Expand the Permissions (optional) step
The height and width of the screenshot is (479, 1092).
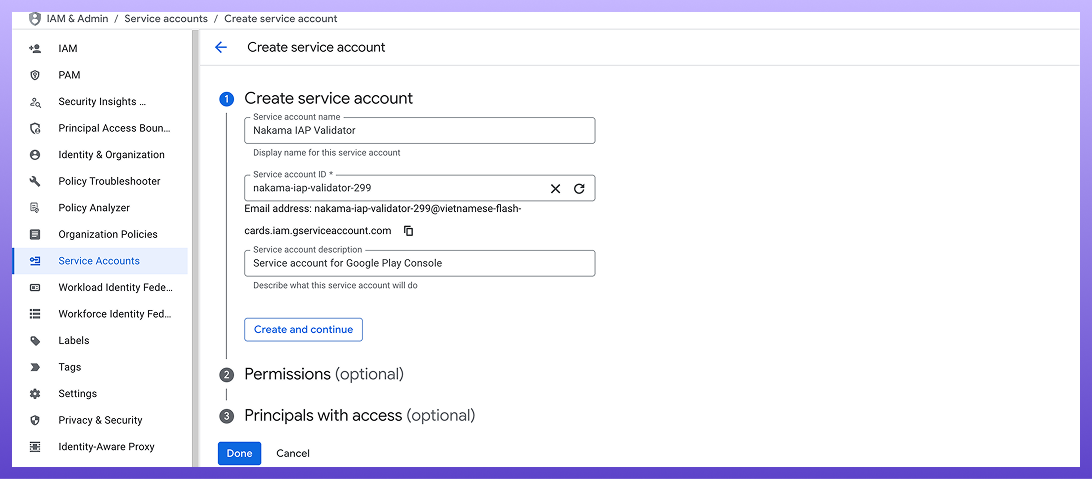pyautogui.click(x=324, y=374)
